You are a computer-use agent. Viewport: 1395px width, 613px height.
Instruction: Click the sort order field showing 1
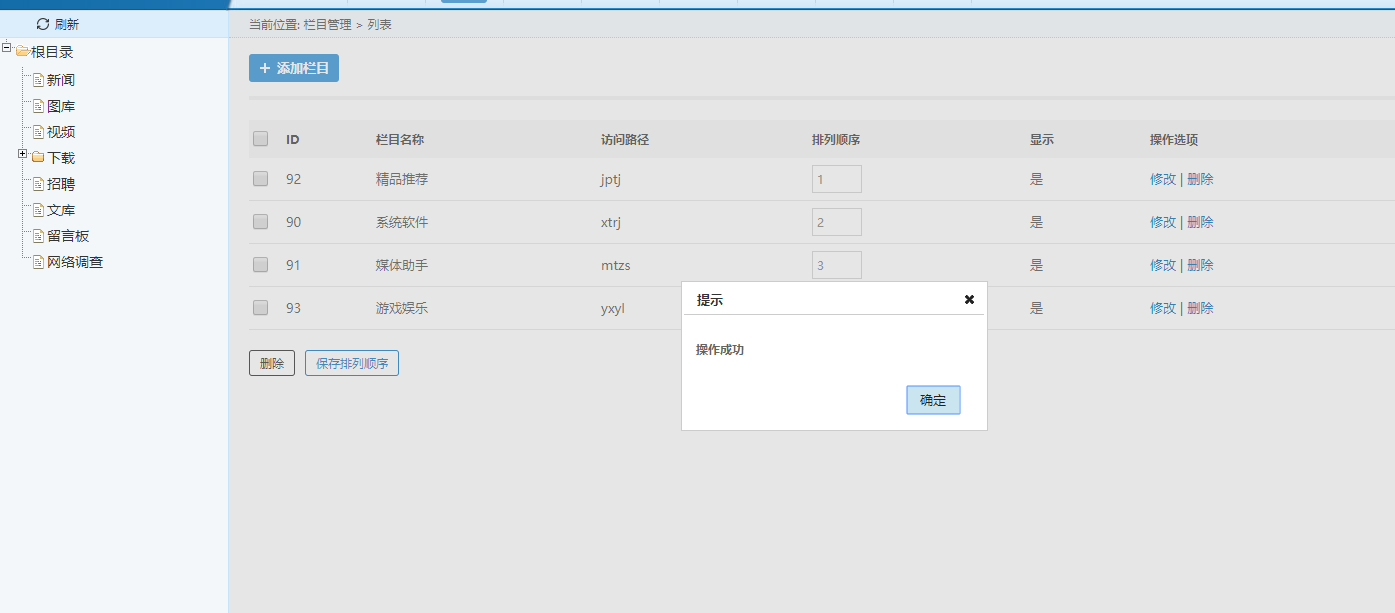[x=837, y=179]
